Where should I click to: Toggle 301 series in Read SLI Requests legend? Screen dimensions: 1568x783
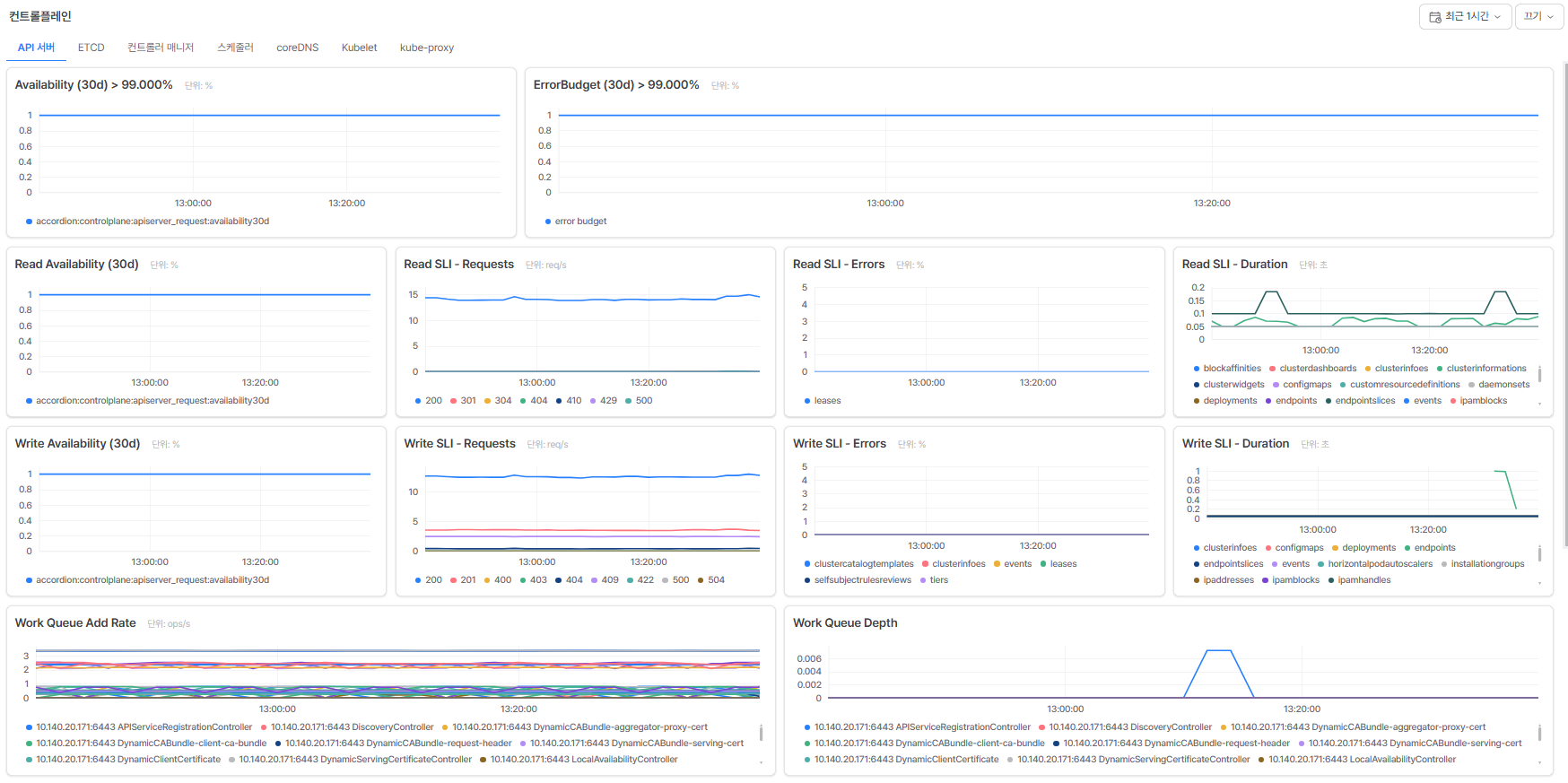pyautogui.click(x=463, y=401)
